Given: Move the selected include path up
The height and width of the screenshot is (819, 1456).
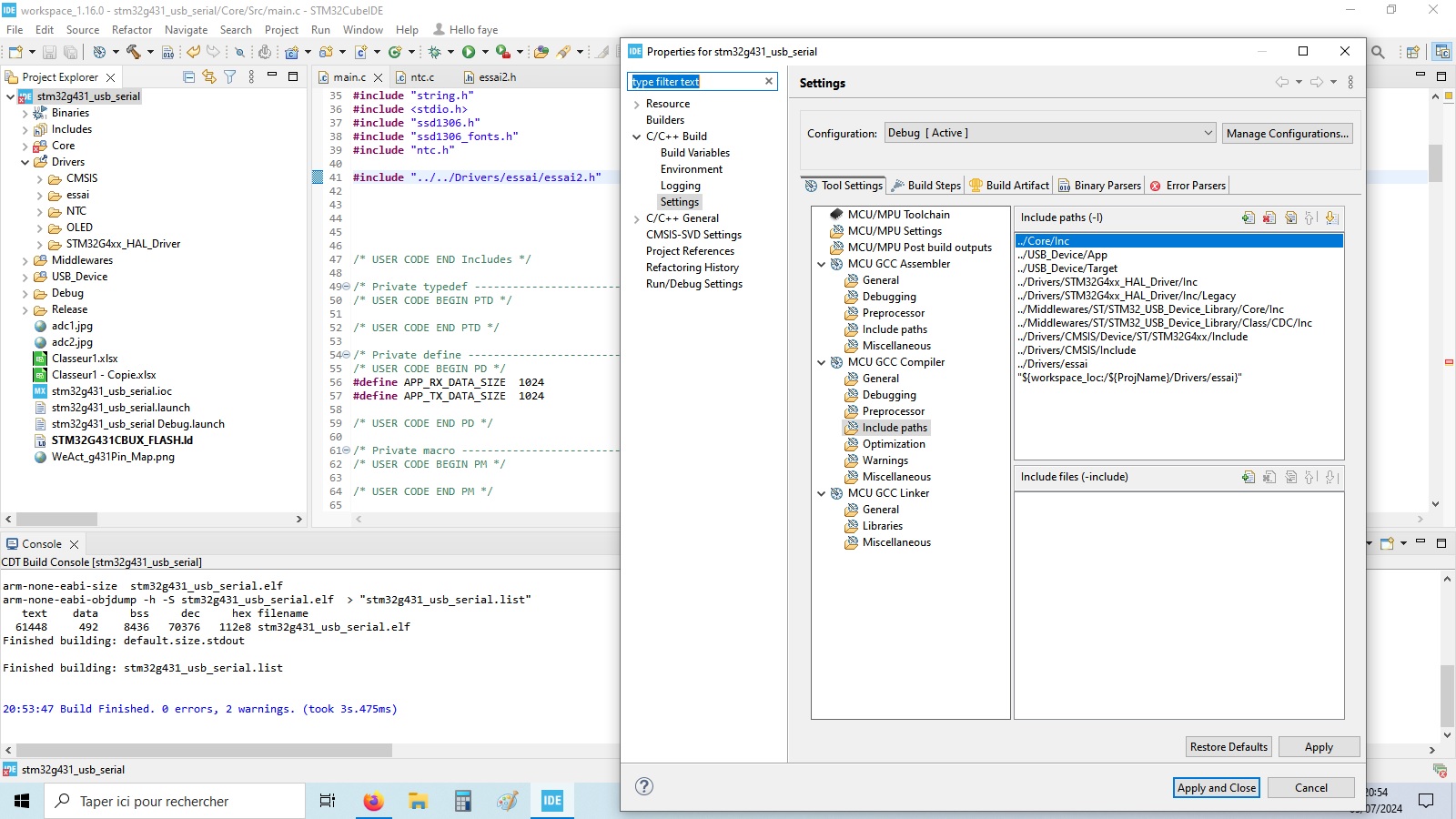Looking at the screenshot, I should 1310,218.
